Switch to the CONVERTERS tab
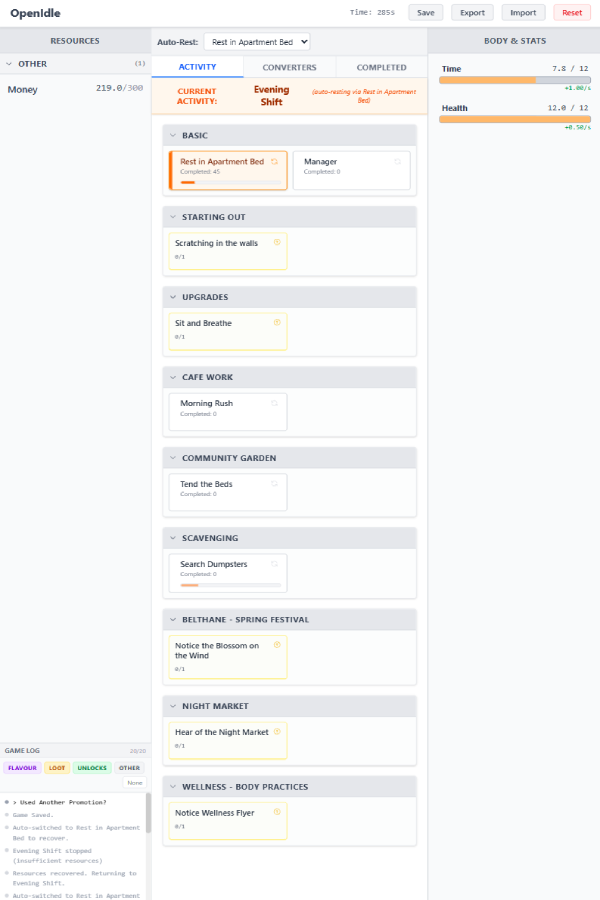Image resolution: width=600 pixels, height=900 pixels. (289, 67)
